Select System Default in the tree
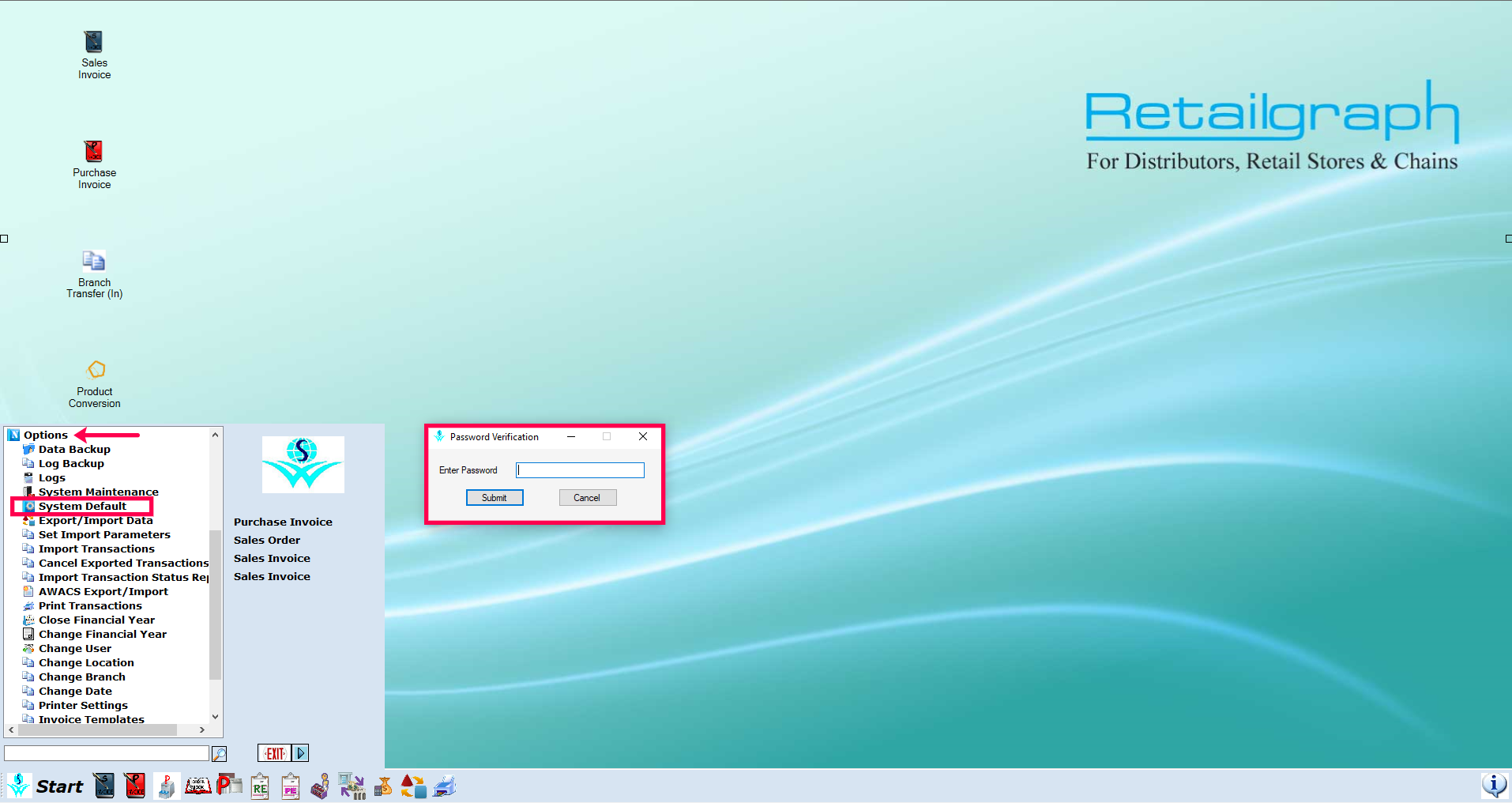1512x803 pixels. click(x=82, y=506)
